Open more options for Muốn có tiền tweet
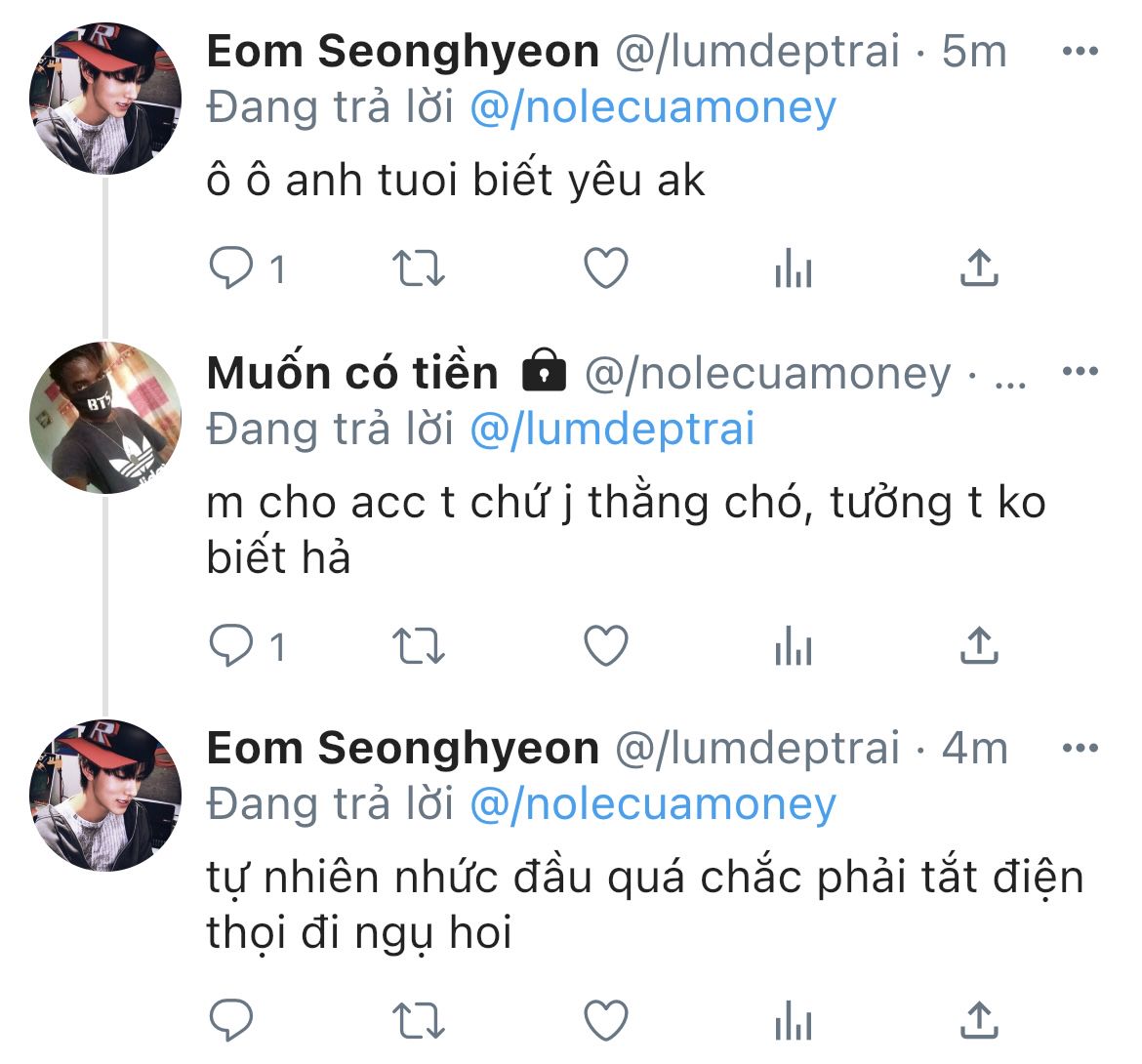The width and height of the screenshot is (1142, 1064). [1080, 372]
